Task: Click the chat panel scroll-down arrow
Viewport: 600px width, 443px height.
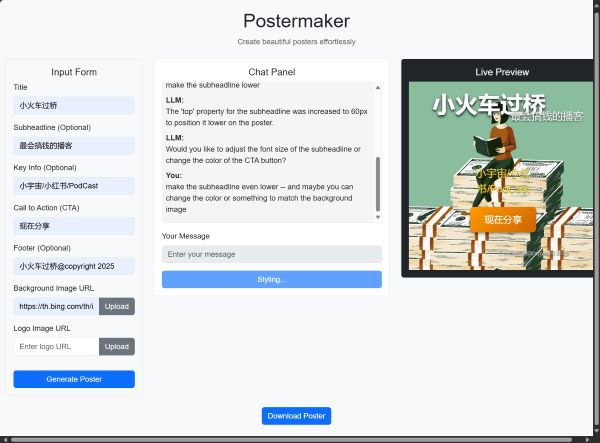Action: [377, 216]
